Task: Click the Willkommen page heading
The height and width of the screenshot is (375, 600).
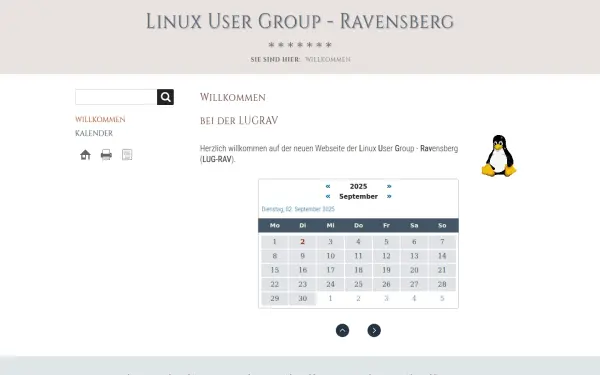Action: pos(233,97)
